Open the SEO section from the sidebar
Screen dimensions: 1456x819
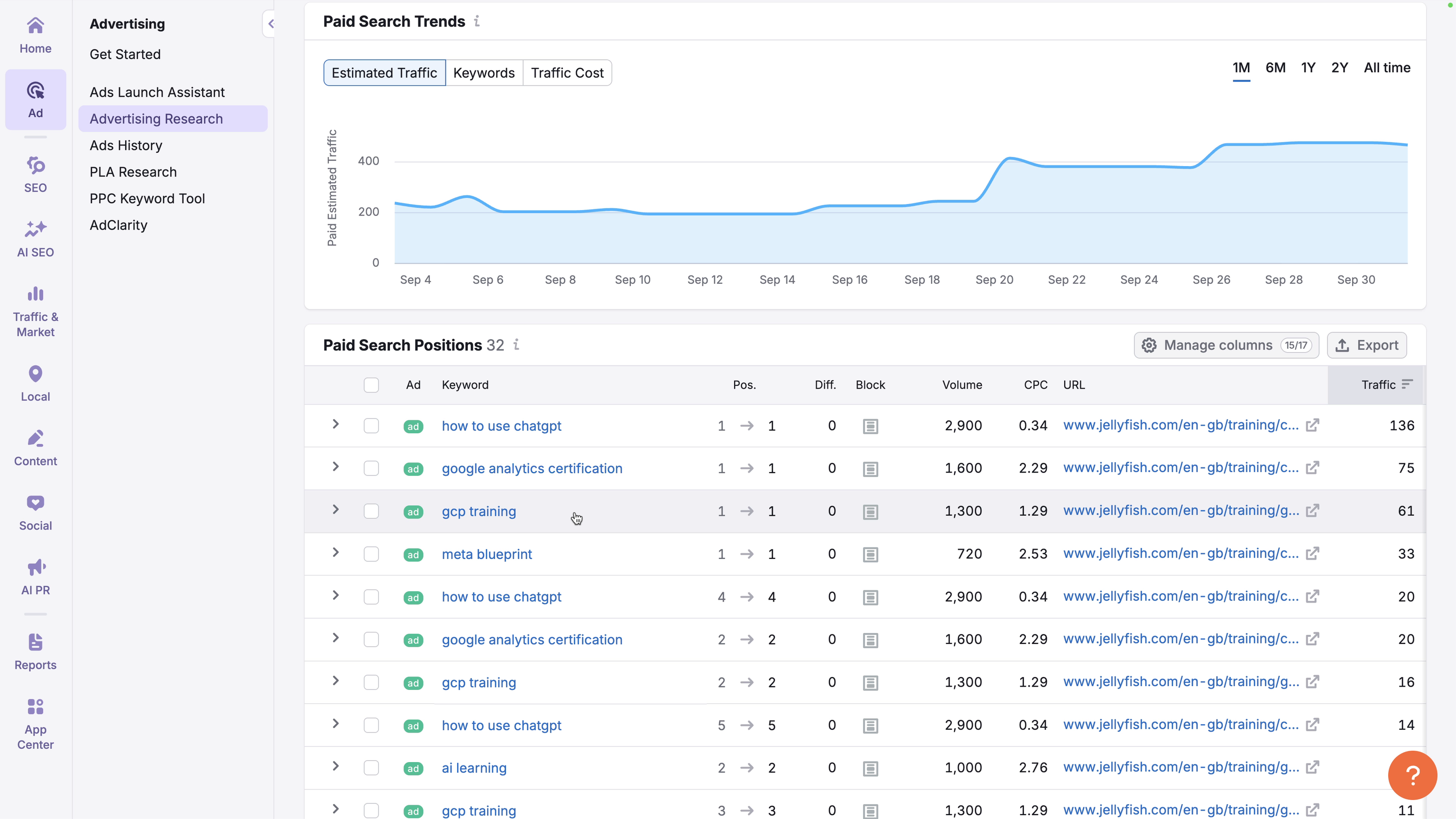[35, 173]
